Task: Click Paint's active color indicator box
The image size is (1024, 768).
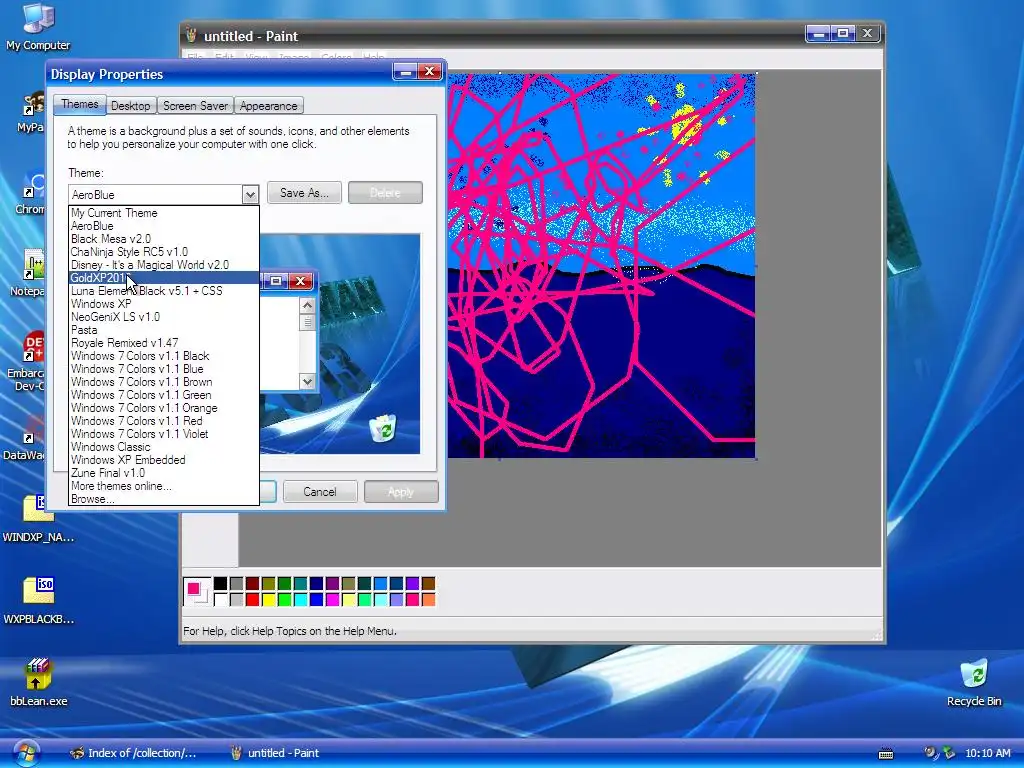Action: pos(197,592)
